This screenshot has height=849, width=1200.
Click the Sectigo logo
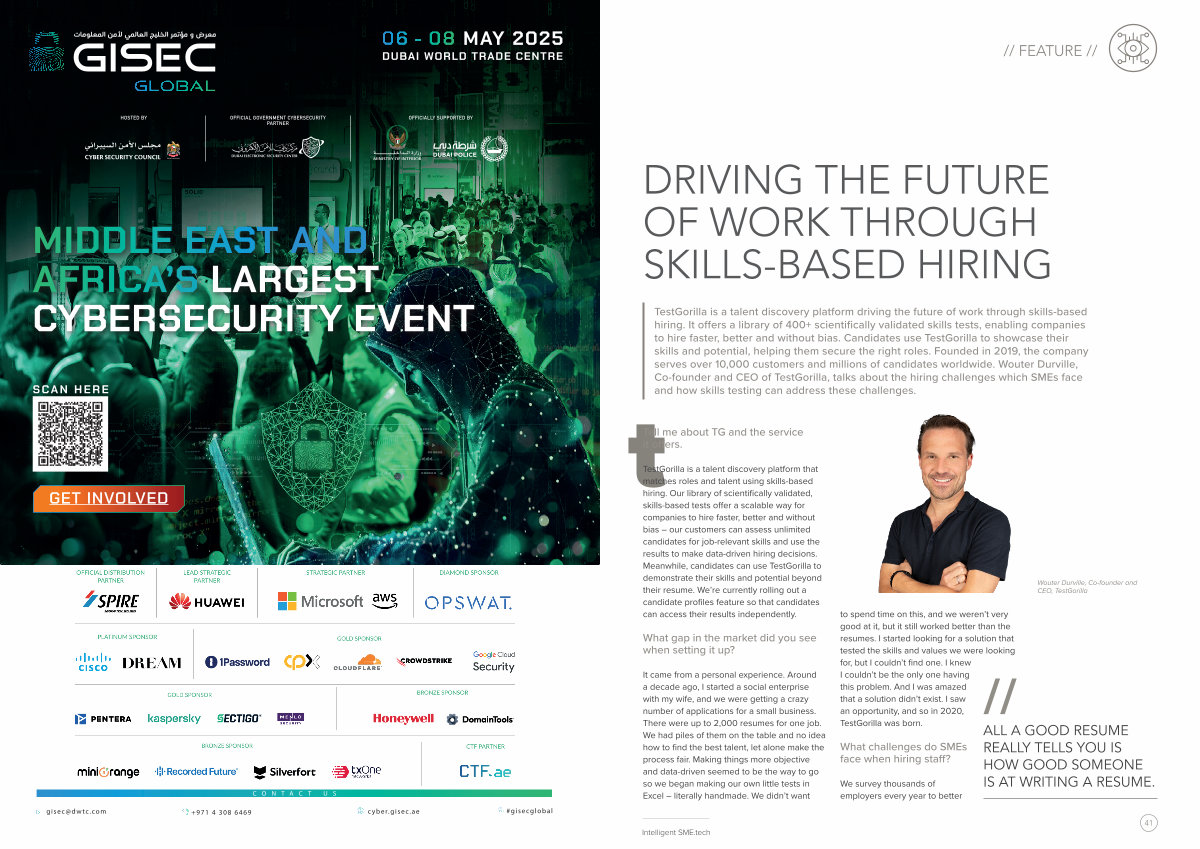point(239,718)
